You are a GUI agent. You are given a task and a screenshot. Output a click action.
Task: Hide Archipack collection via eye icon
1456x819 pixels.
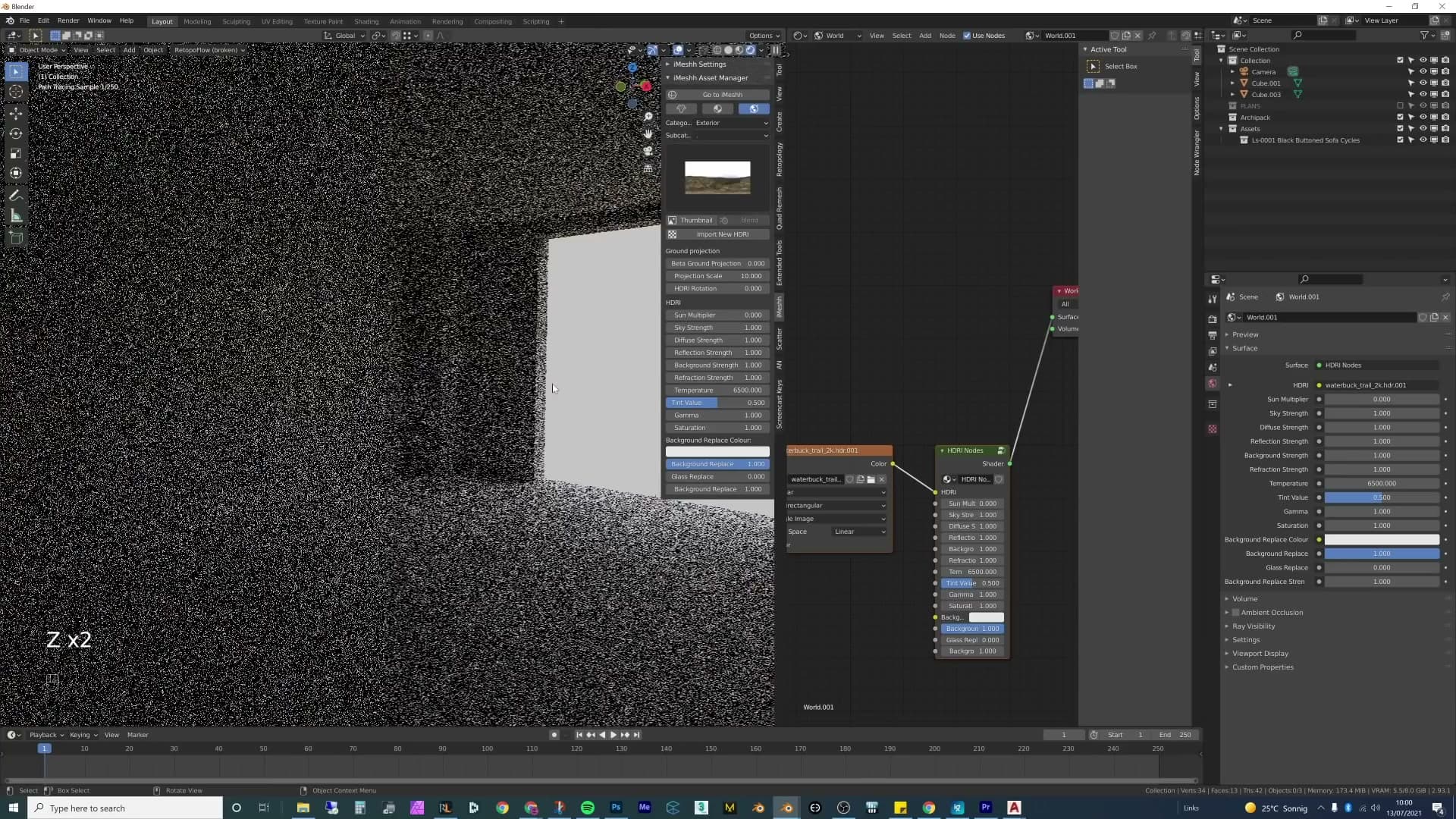[1423, 118]
